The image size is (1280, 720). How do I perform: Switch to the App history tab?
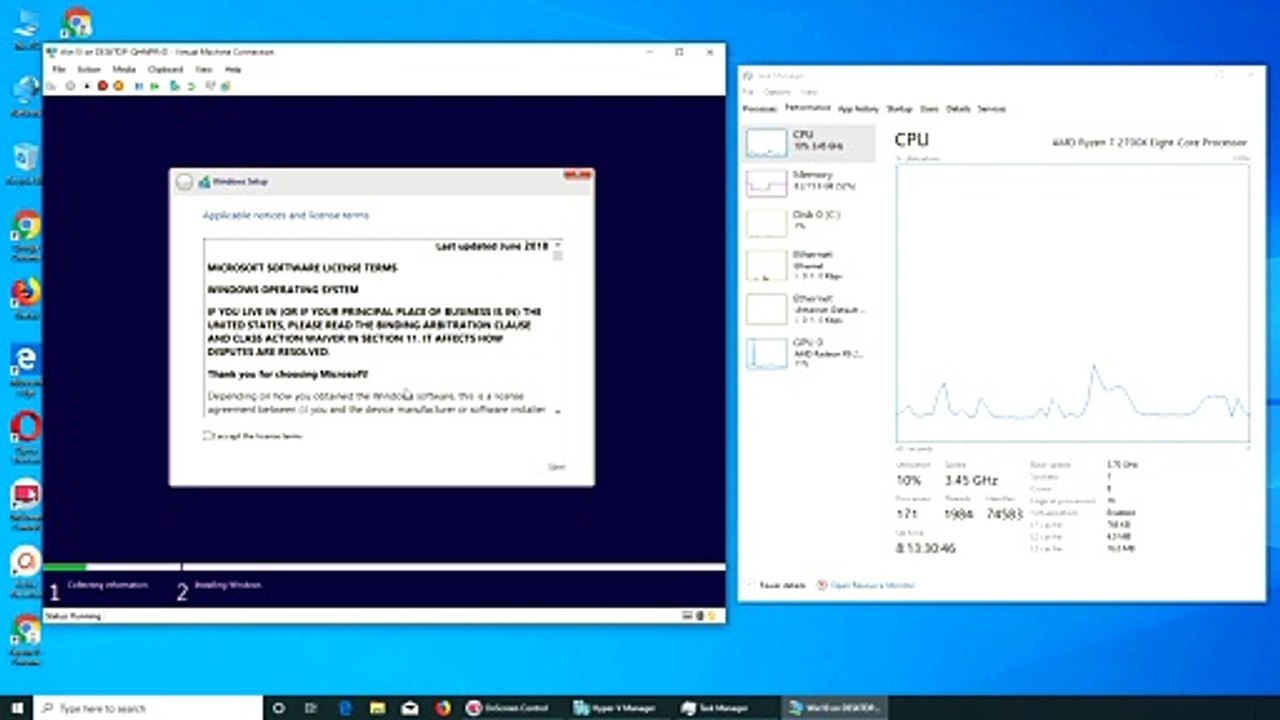click(858, 108)
